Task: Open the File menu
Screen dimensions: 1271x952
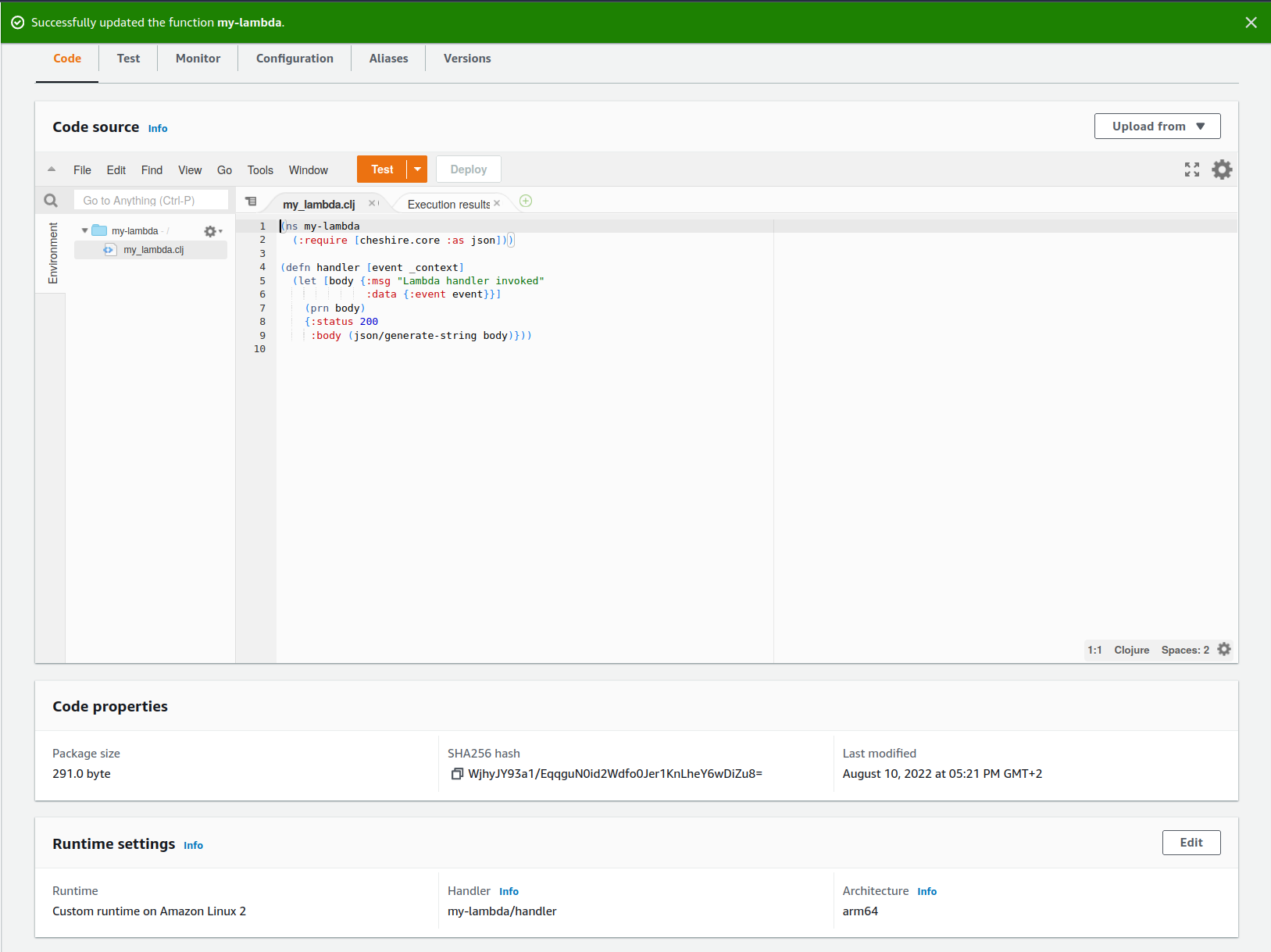Action: [82, 170]
